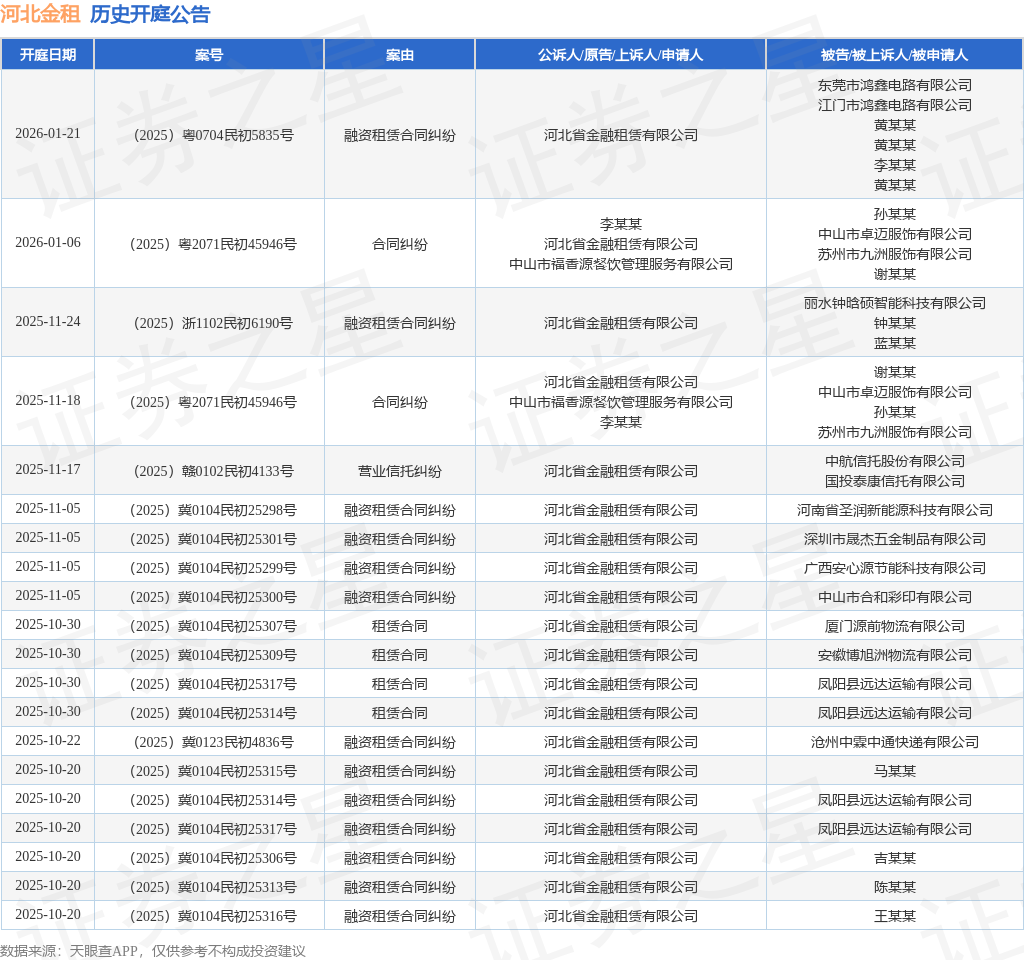This screenshot has height=960, width=1024.
Task: Select case number 冀0104民初25301号
Action: 214,539
